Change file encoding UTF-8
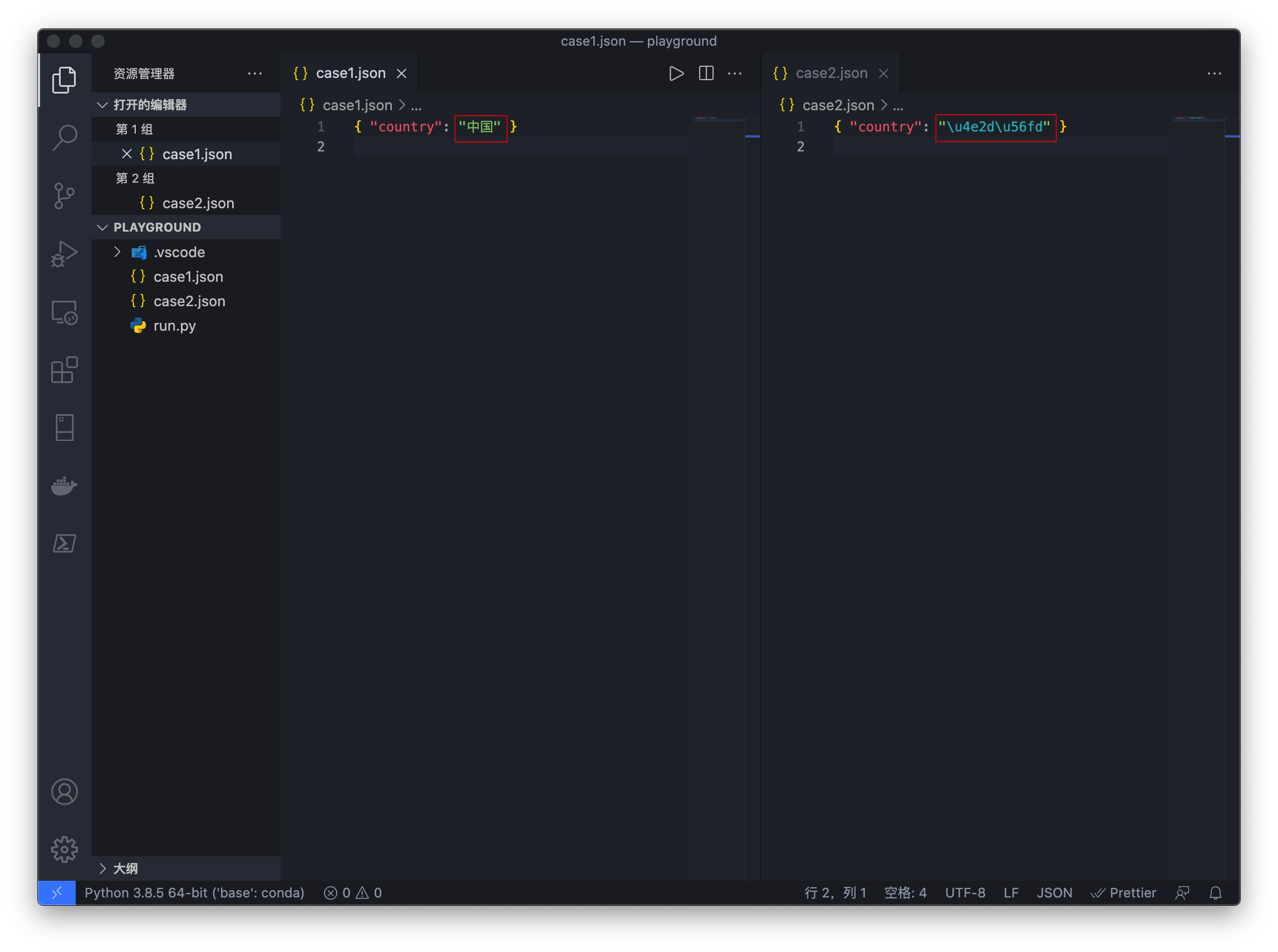 click(x=965, y=892)
